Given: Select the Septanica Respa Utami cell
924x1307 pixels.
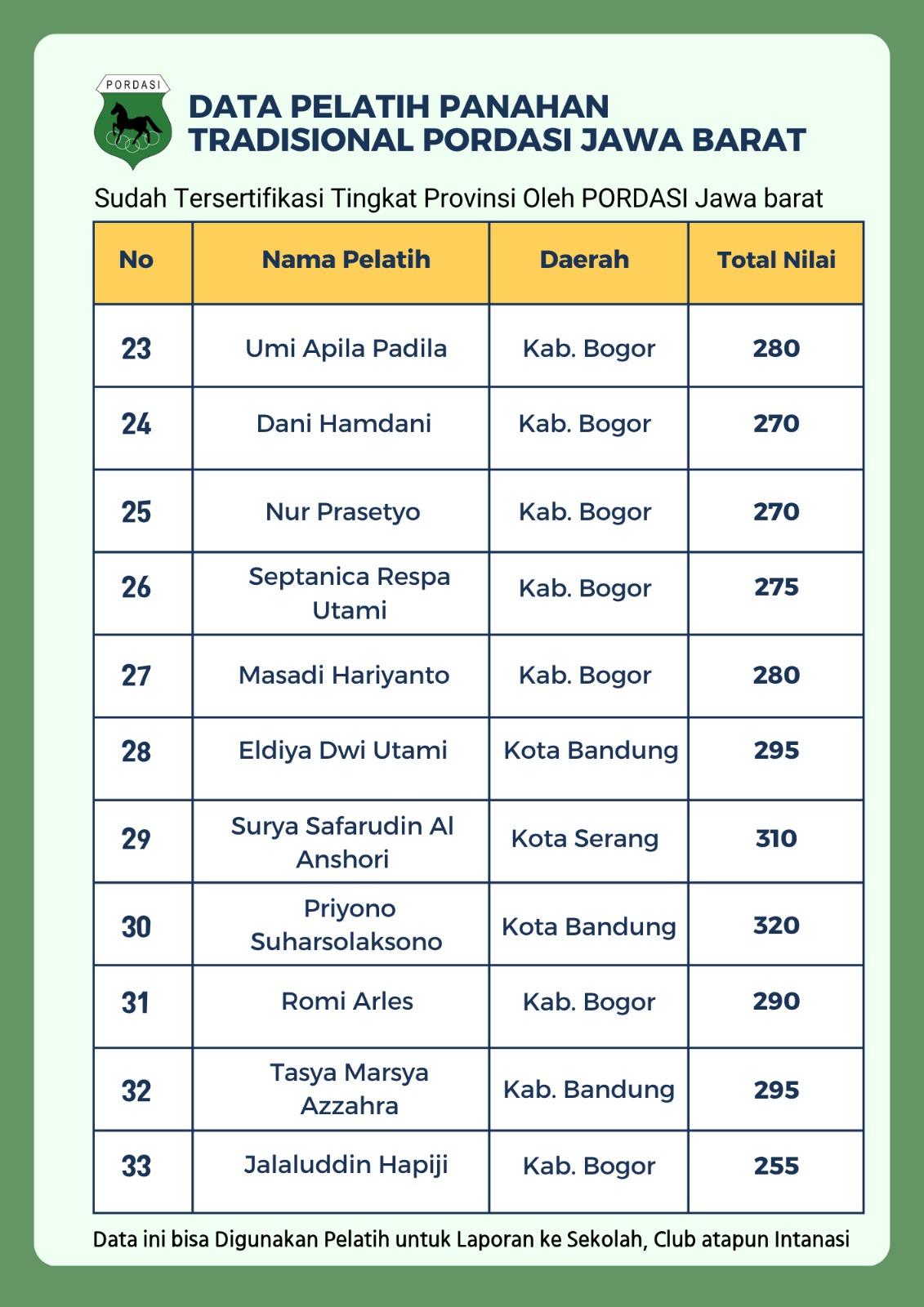Looking at the screenshot, I should 341,594.
